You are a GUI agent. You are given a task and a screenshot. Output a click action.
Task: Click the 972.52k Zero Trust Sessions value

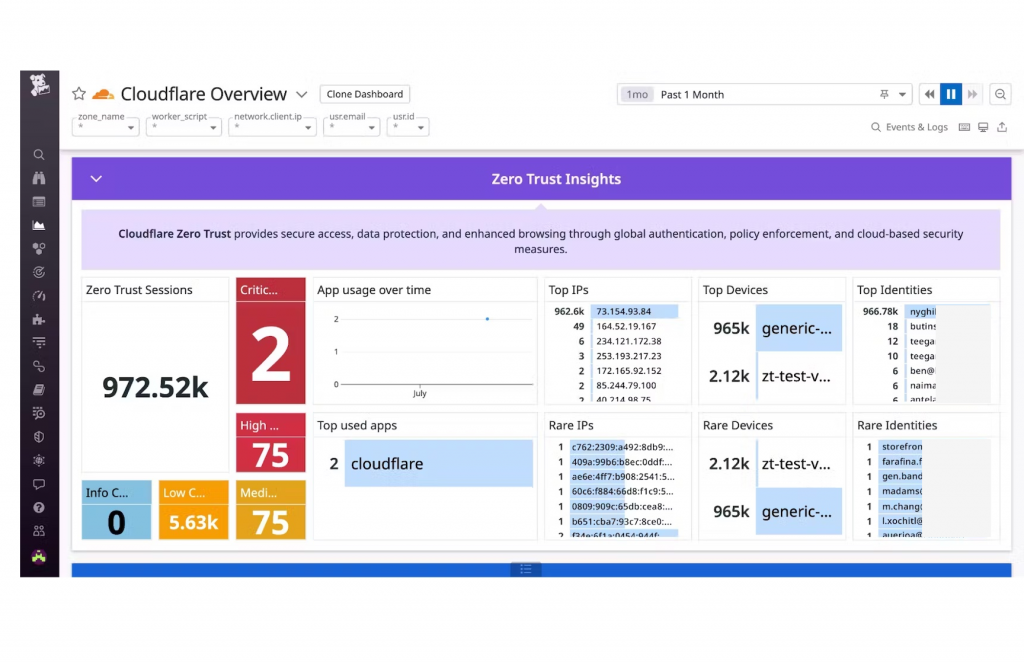[x=155, y=387]
